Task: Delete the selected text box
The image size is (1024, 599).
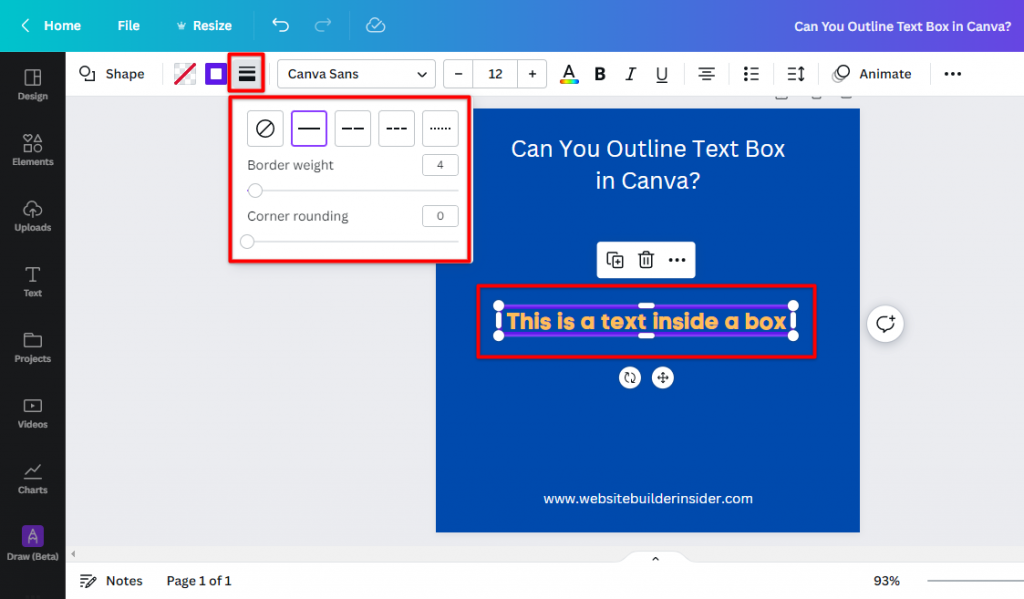Action: 645,259
